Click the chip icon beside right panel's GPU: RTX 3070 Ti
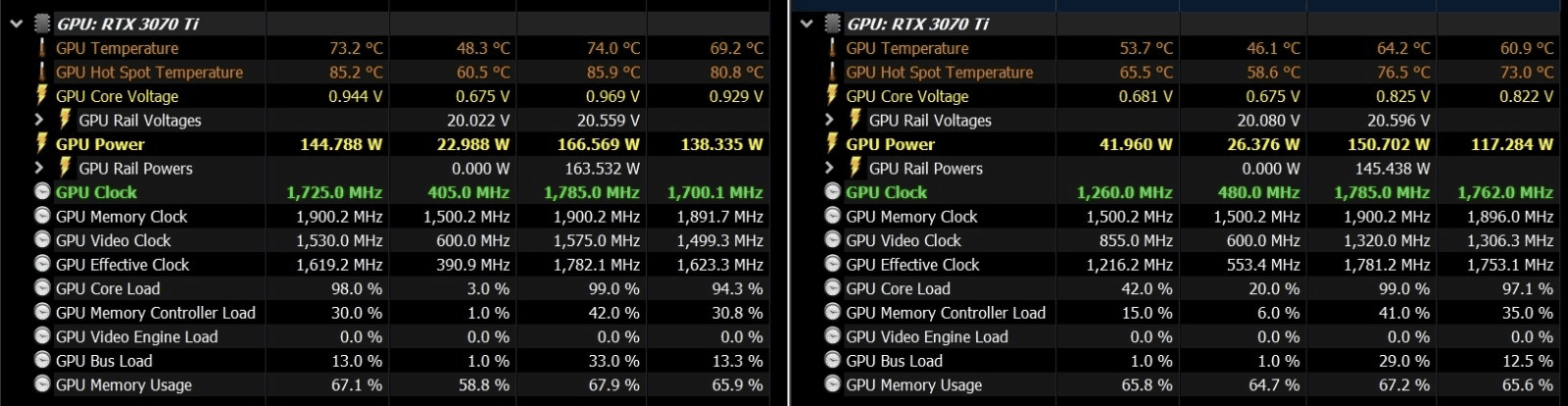The height and width of the screenshot is (406, 1568). tap(833, 24)
